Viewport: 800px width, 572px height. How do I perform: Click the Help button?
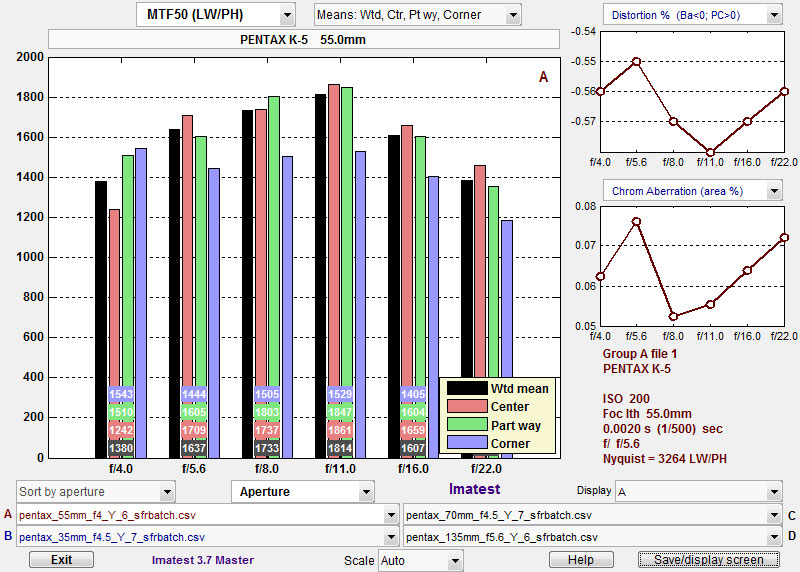click(x=581, y=560)
